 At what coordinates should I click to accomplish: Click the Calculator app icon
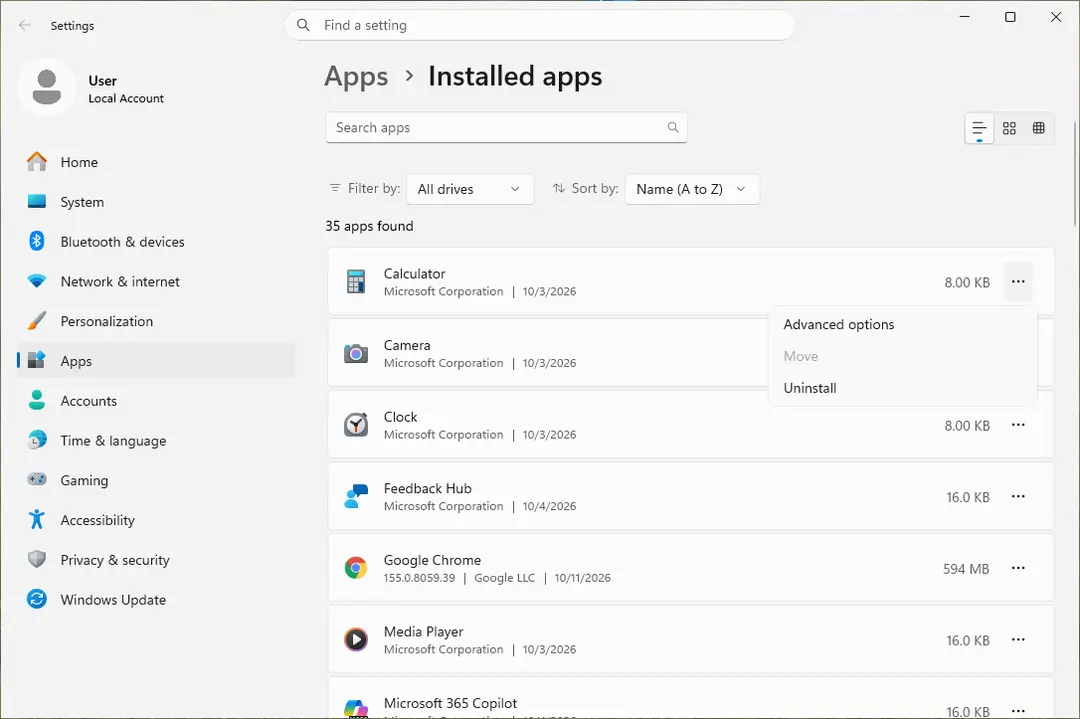click(x=355, y=282)
